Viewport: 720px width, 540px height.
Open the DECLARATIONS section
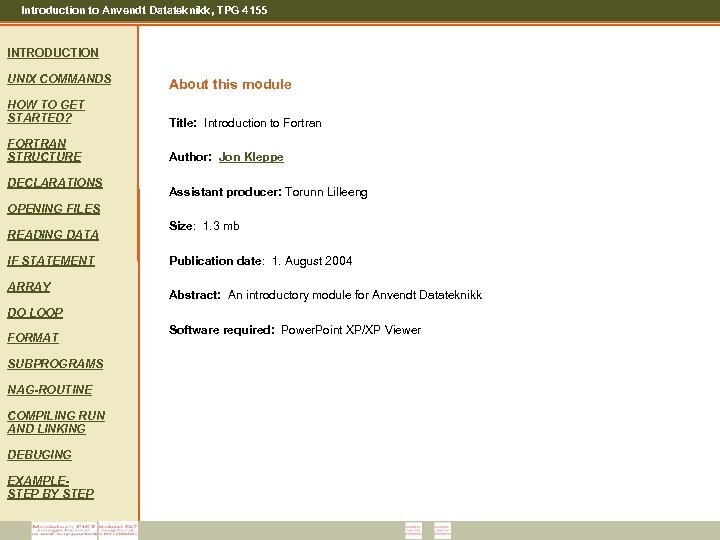[x=55, y=183]
